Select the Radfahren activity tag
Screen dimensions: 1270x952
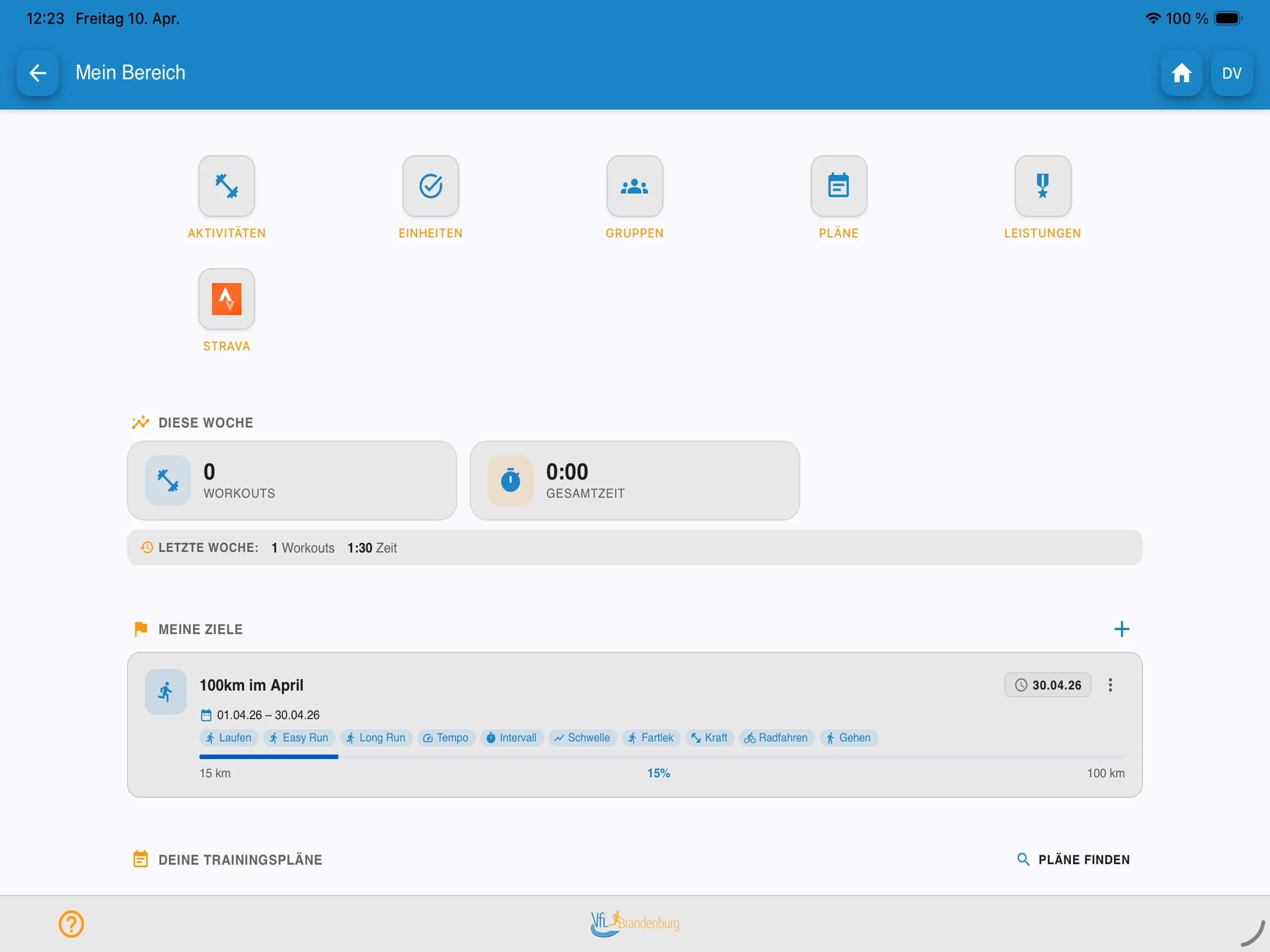776,738
